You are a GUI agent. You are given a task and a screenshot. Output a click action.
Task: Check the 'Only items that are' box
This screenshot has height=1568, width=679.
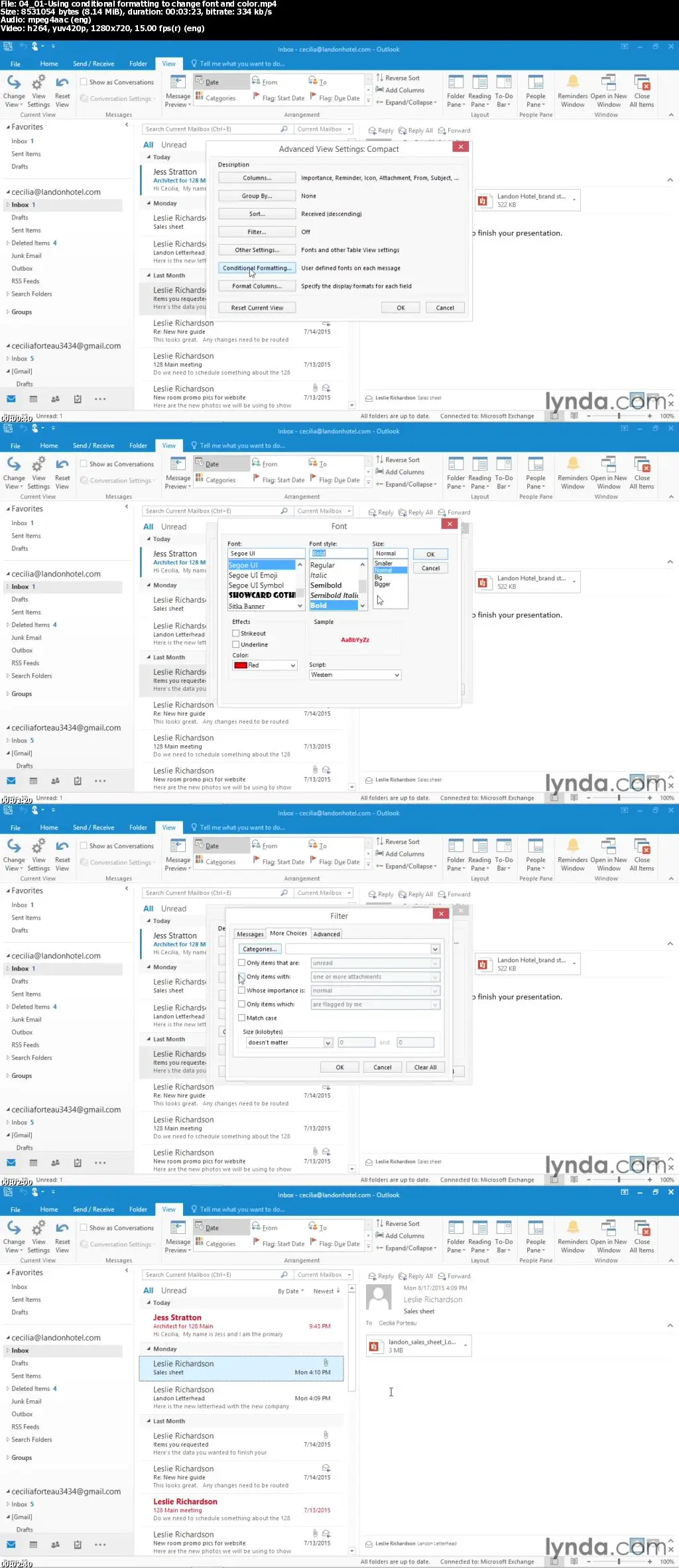pyautogui.click(x=241, y=963)
